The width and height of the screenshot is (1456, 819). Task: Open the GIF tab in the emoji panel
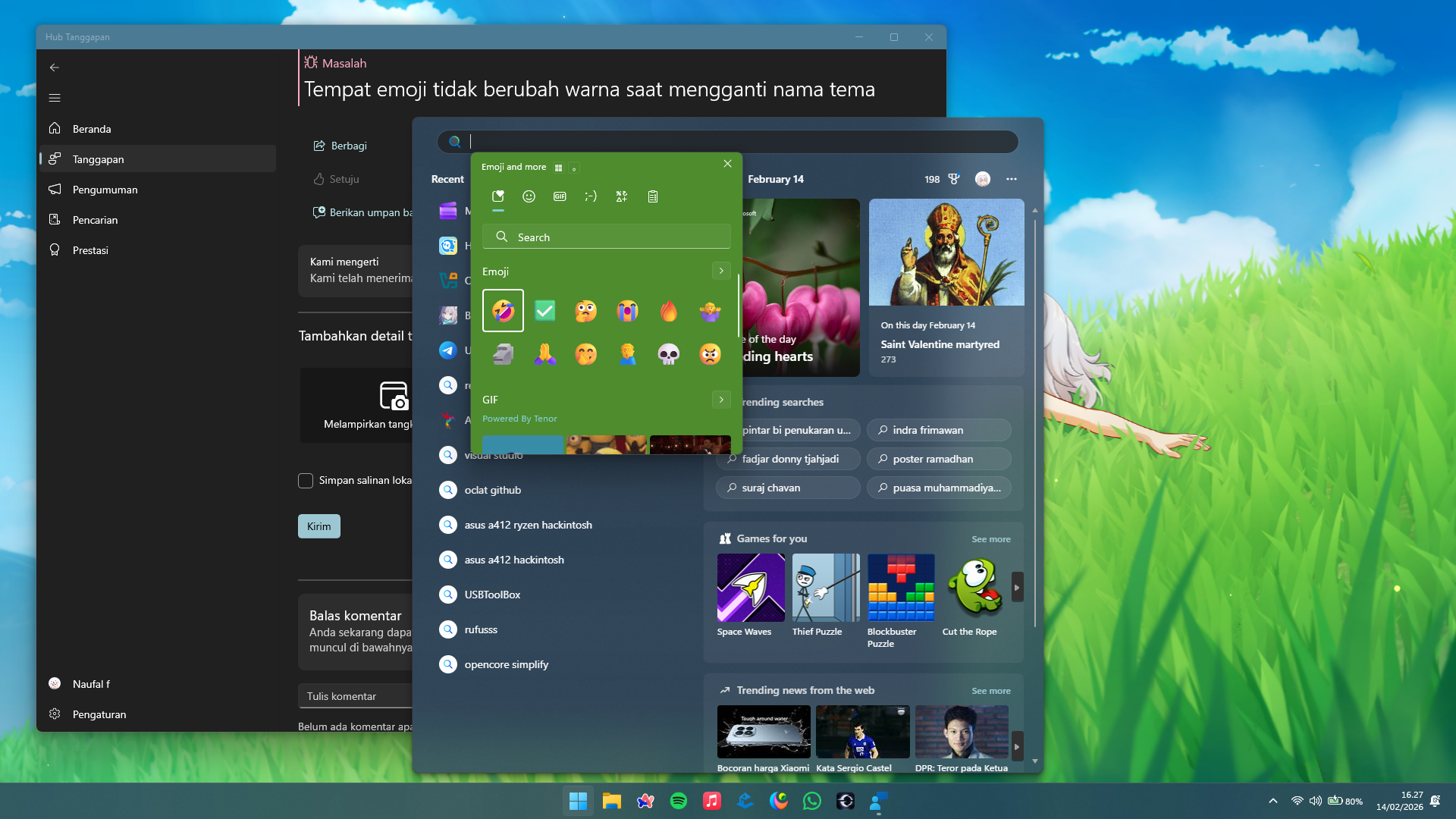tap(560, 196)
